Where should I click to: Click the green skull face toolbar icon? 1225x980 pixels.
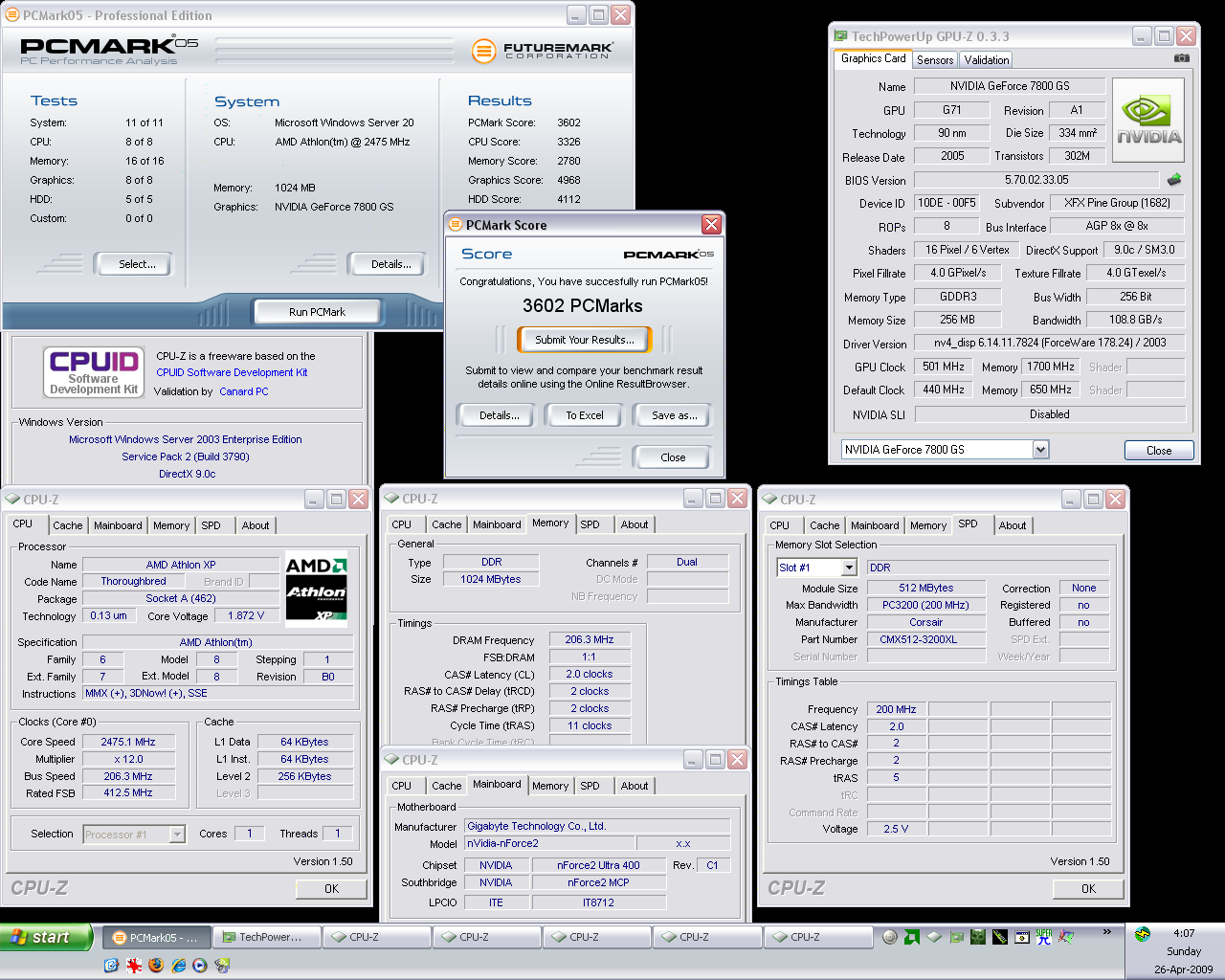click(978, 937)
